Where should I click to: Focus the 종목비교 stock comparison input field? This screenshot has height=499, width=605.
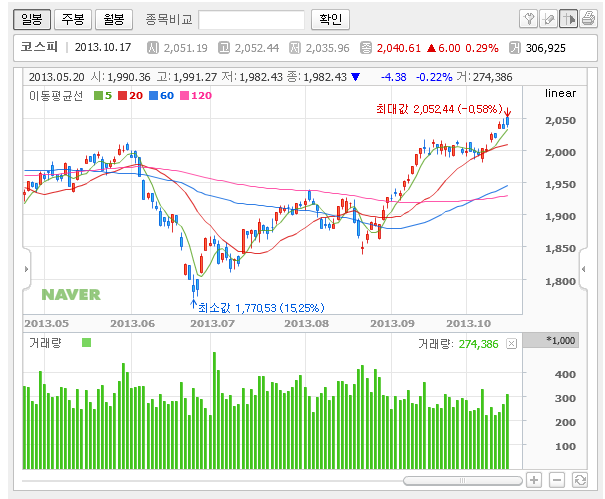pos(252,19)
